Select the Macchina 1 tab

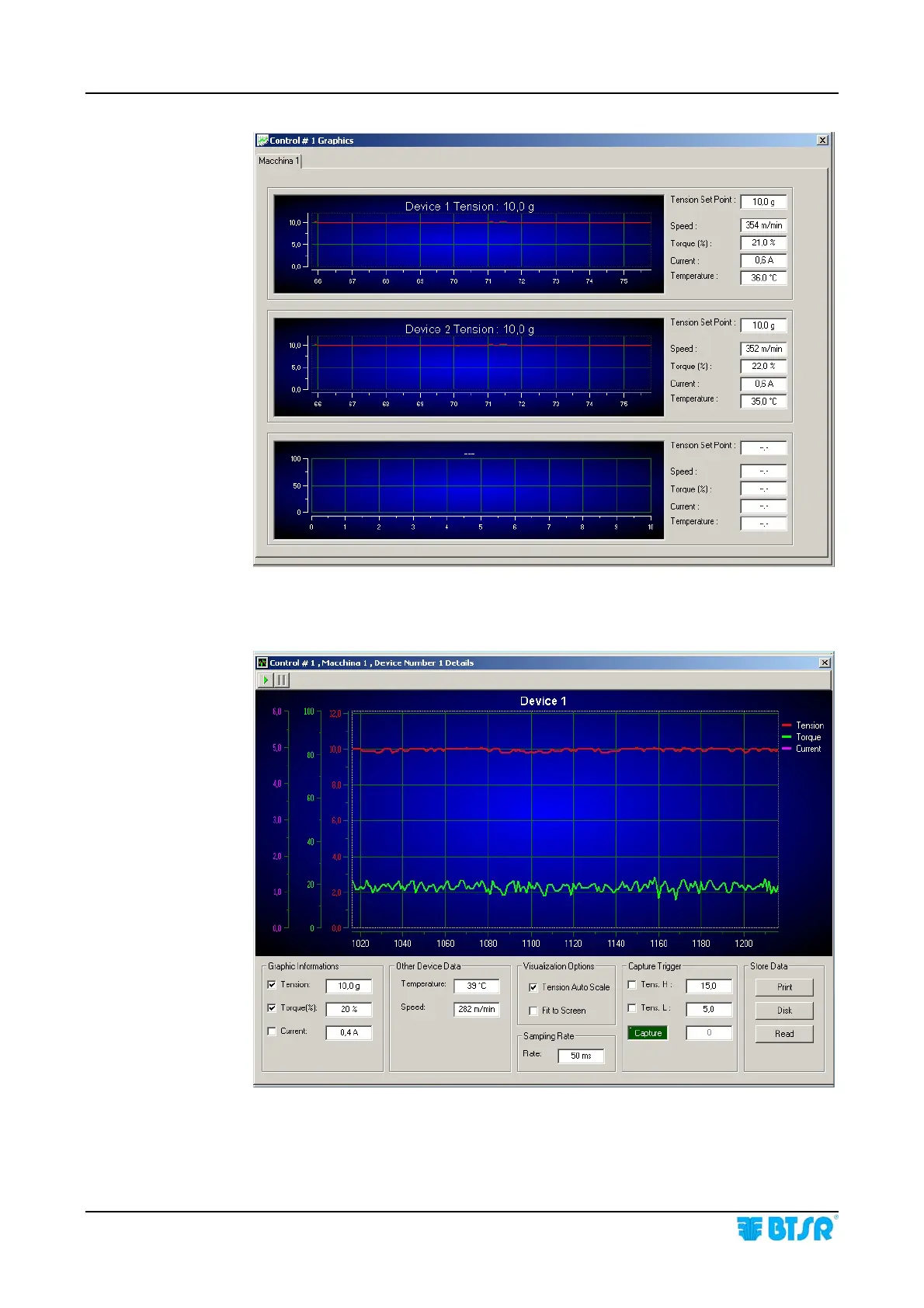[277, 161]
